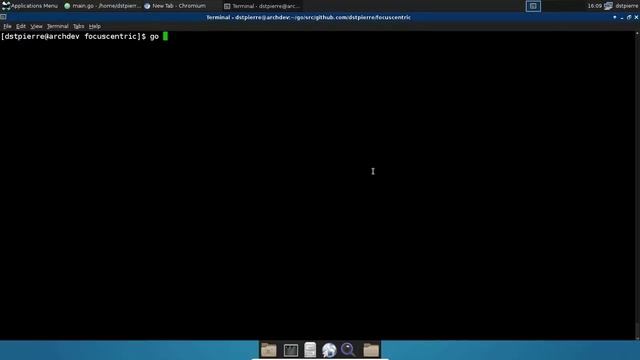This screenshot has width=640, height=360.
Task: Open the View menu in the terminal
Action: pyautogui.click(x=36, y=26)
